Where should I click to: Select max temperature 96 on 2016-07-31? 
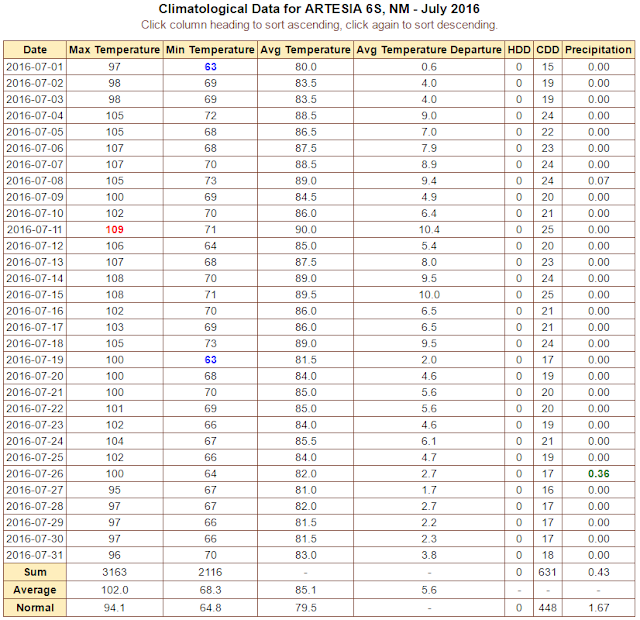click(114, 555)
